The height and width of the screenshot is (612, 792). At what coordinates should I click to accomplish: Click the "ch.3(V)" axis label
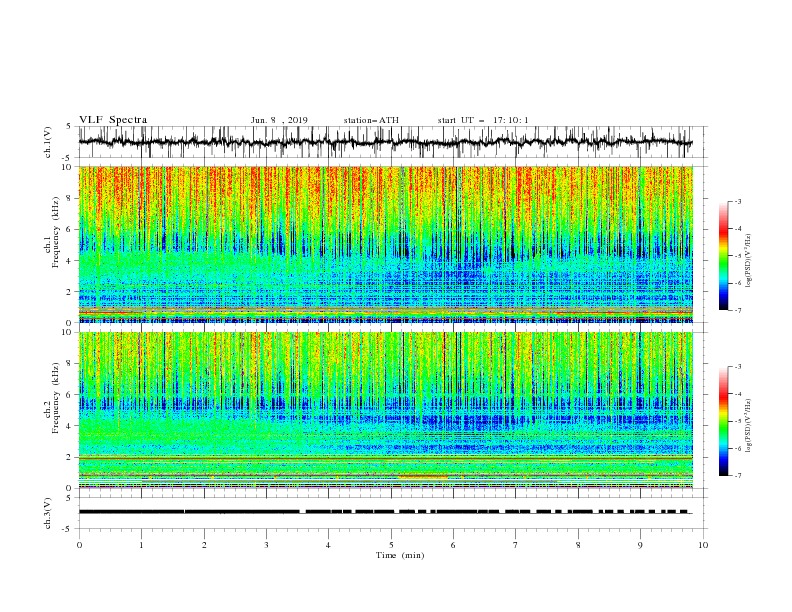pos(48,513)
